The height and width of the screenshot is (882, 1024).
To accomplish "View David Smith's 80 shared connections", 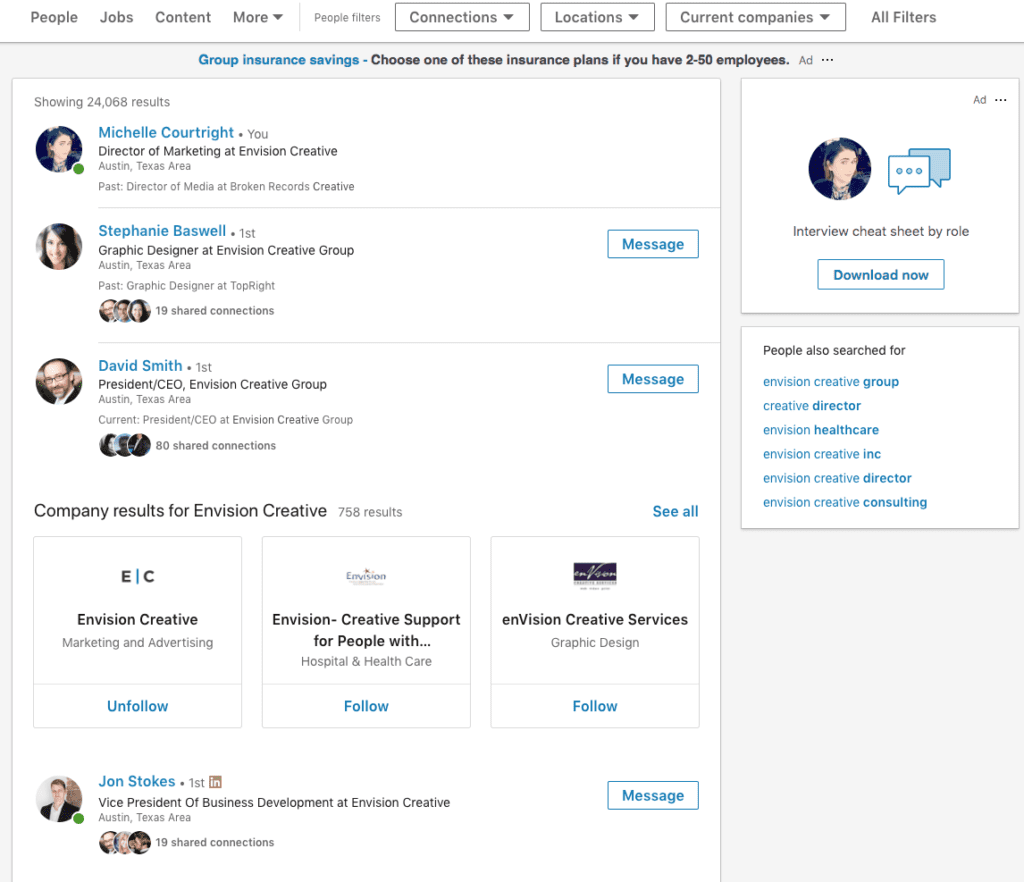I will click(216, 445).
